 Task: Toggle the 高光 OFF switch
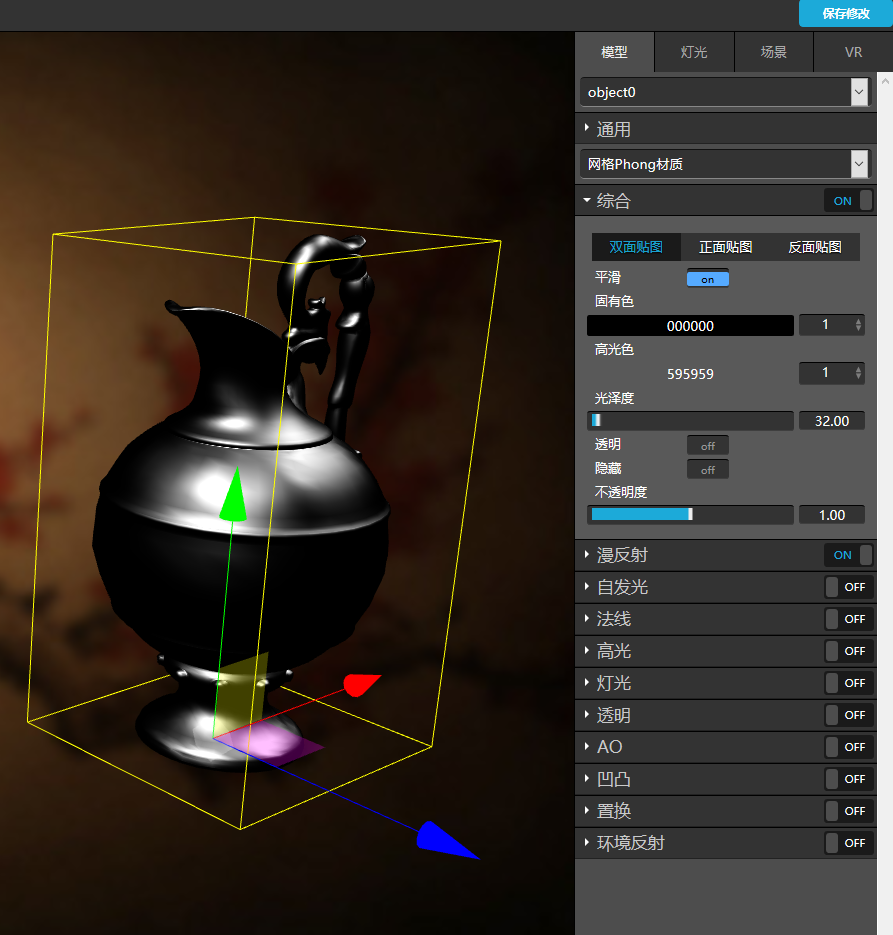(x=848, y=651)
